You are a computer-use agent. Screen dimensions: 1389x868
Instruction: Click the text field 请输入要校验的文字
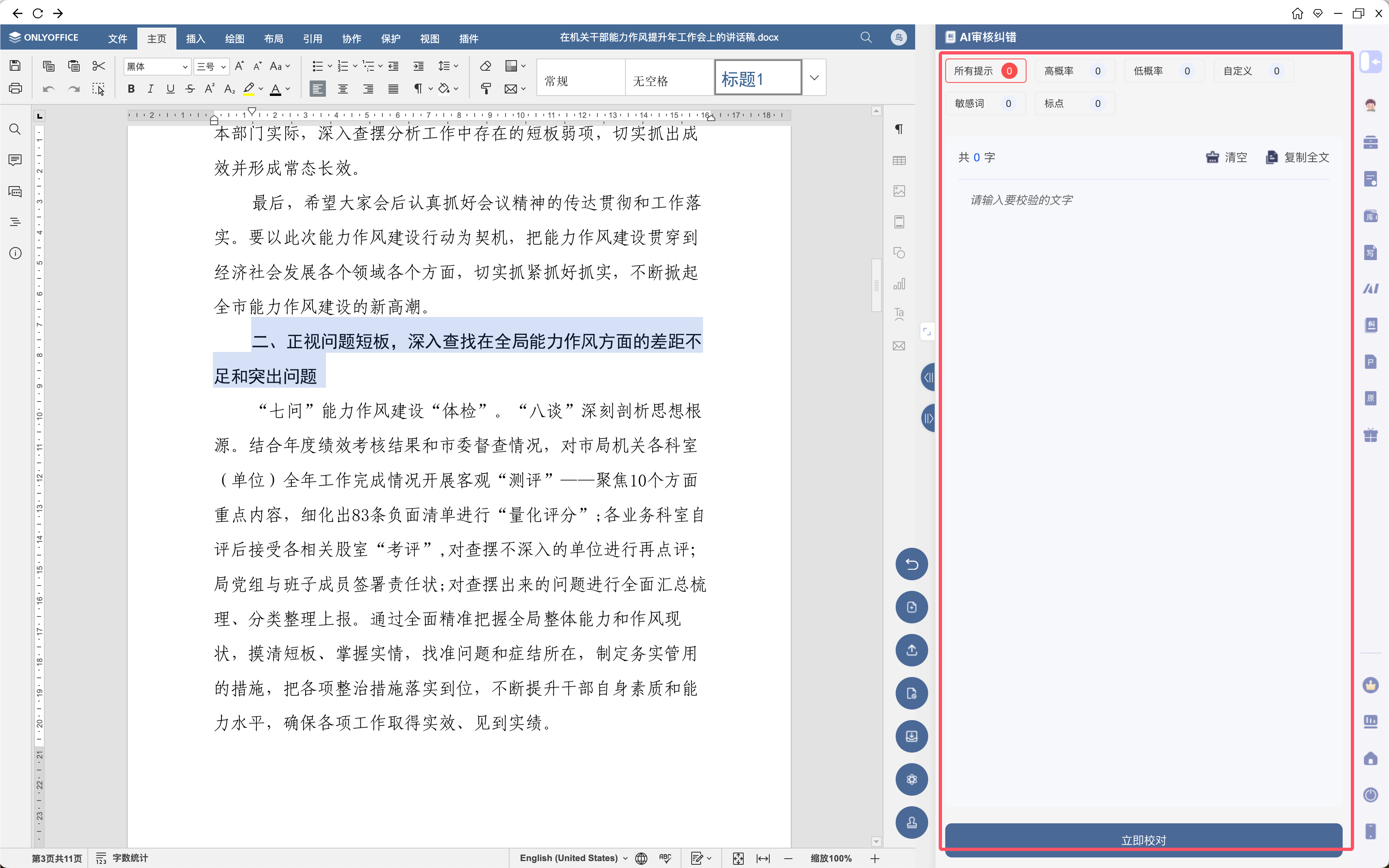pyautogui.click(x=1143, y=200)
